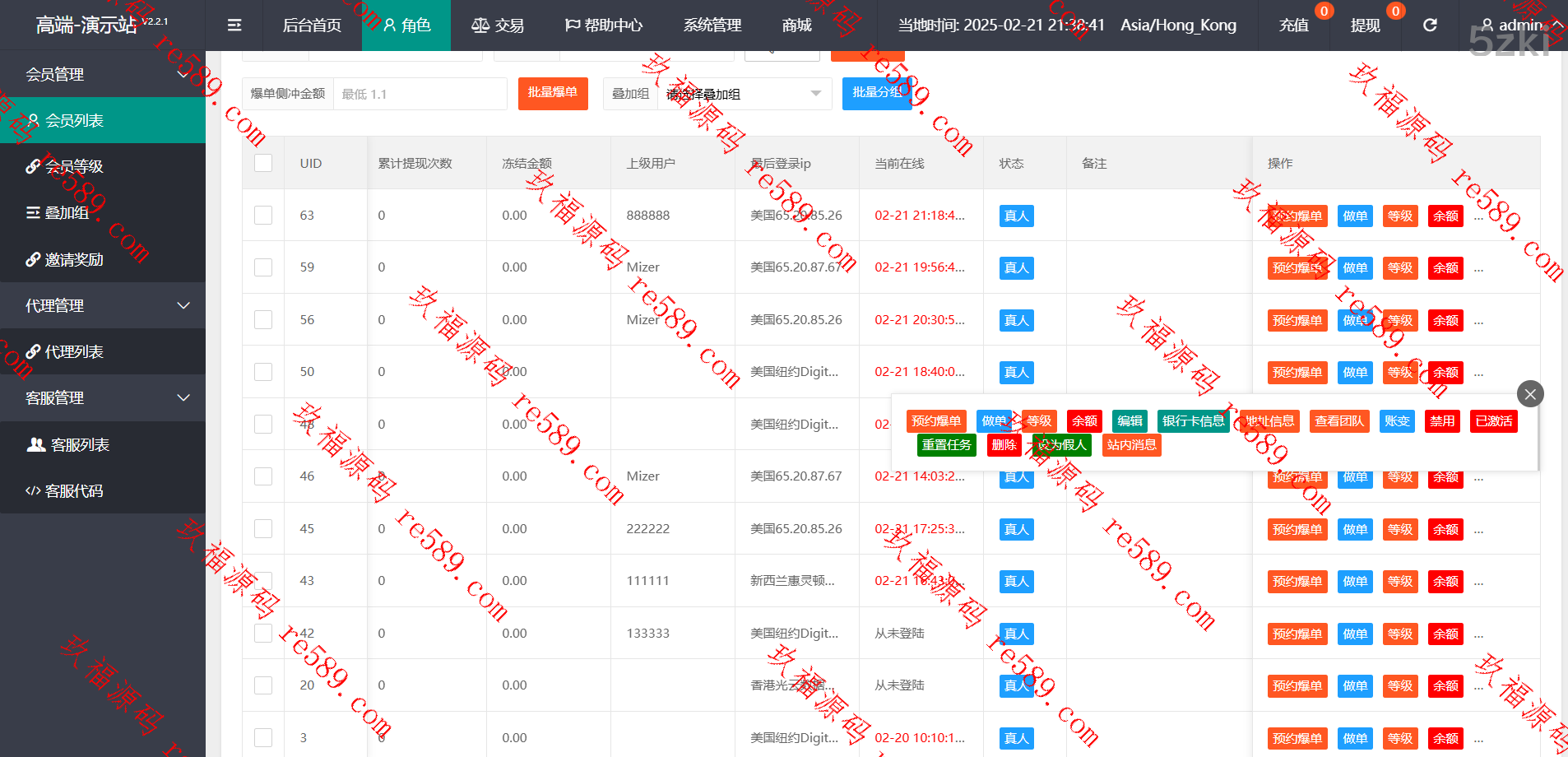This screenshot has height=757, width=1568.
Task: Focus the 爆单侧冲金额 input field
Action: click(x=420, y=94)
